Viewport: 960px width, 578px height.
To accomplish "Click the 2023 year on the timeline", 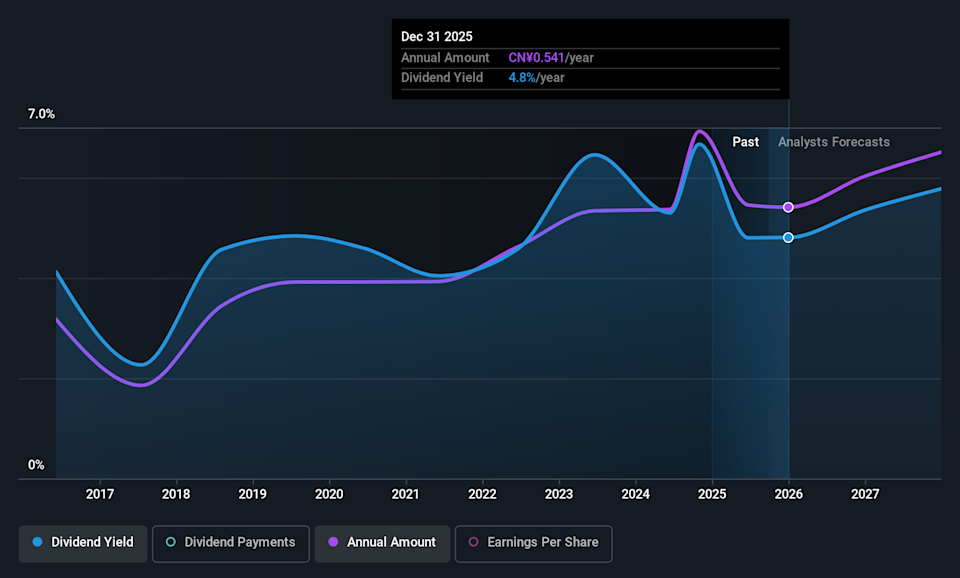I will (559, 494).
